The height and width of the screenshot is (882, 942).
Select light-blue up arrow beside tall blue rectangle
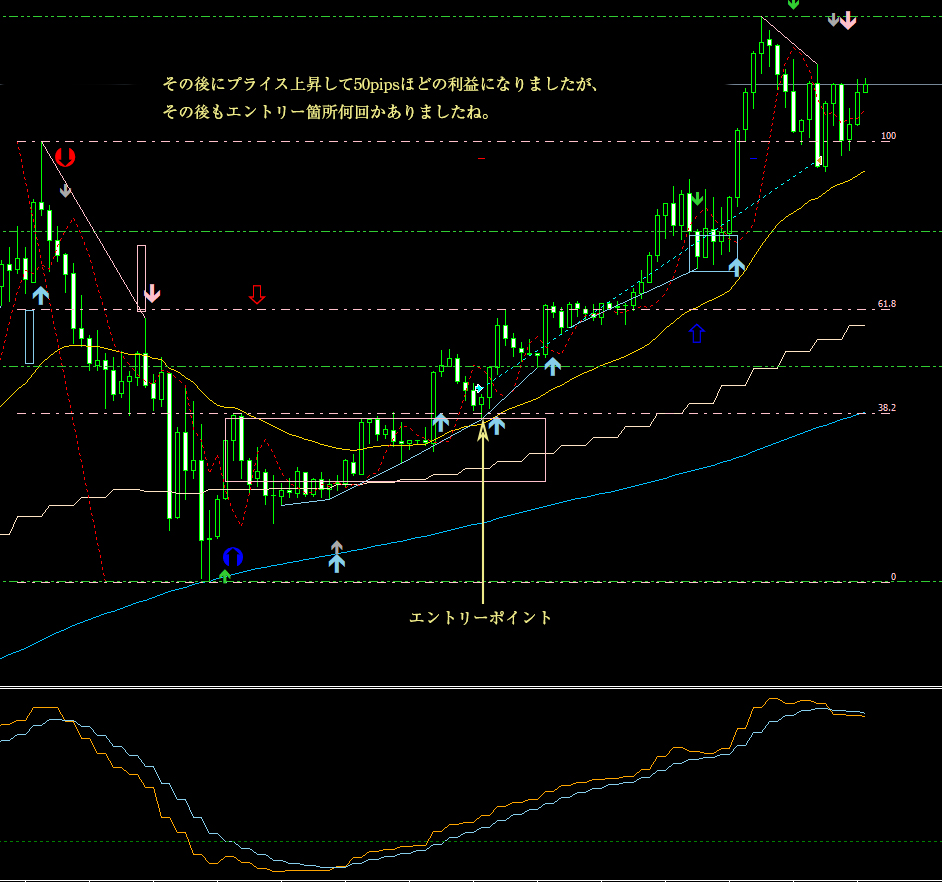click(x=40, y=295)
